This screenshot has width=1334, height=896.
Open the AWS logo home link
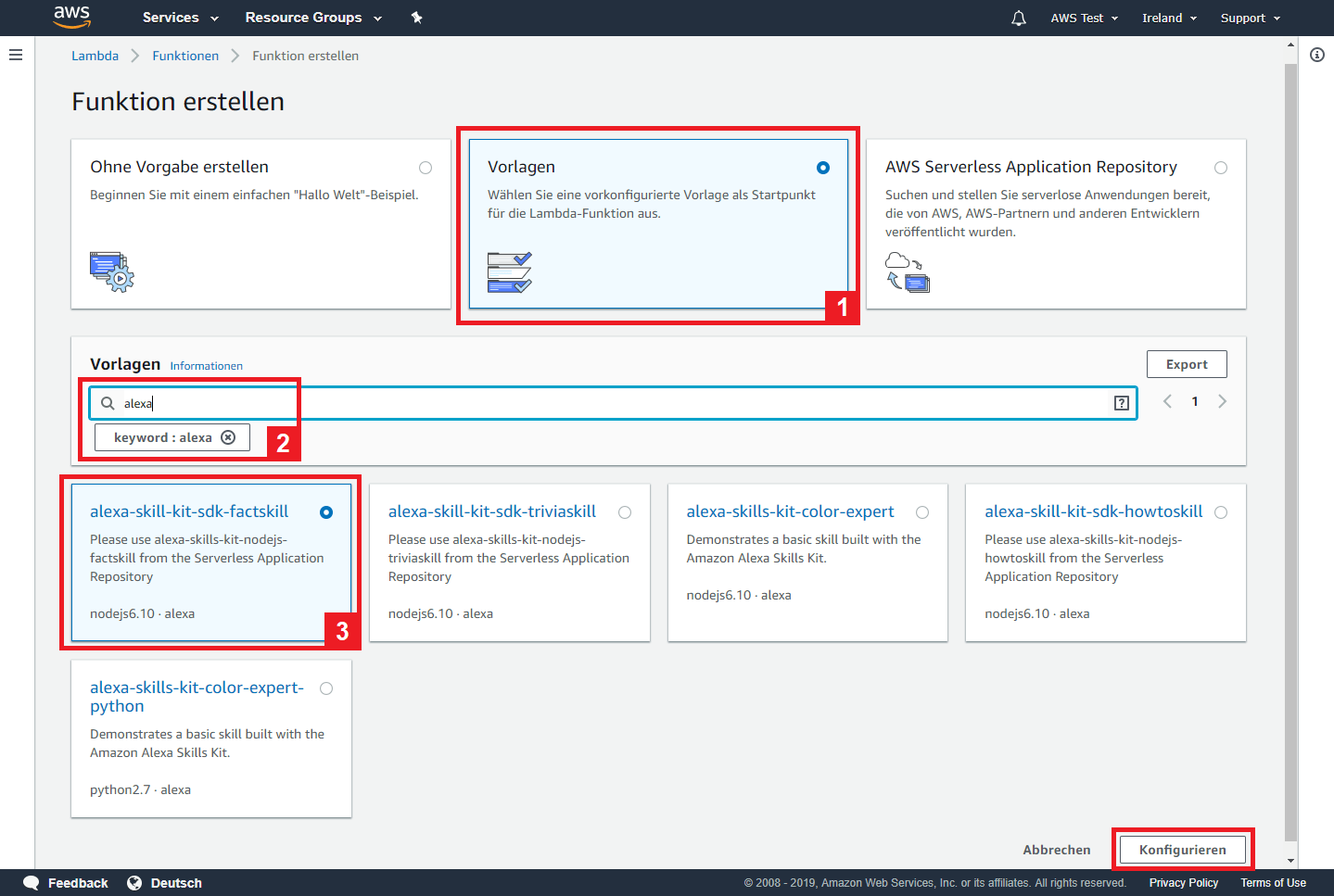pos(71,17)
